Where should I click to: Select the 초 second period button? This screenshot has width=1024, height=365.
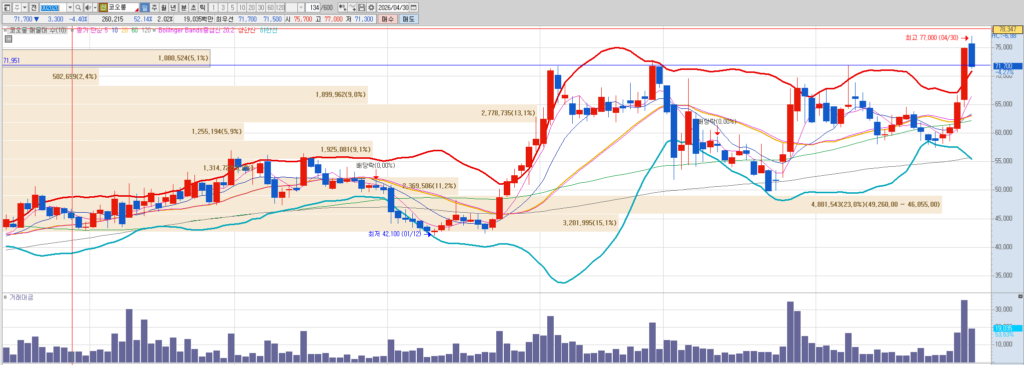pyautogui.click(x=193, y=7)
